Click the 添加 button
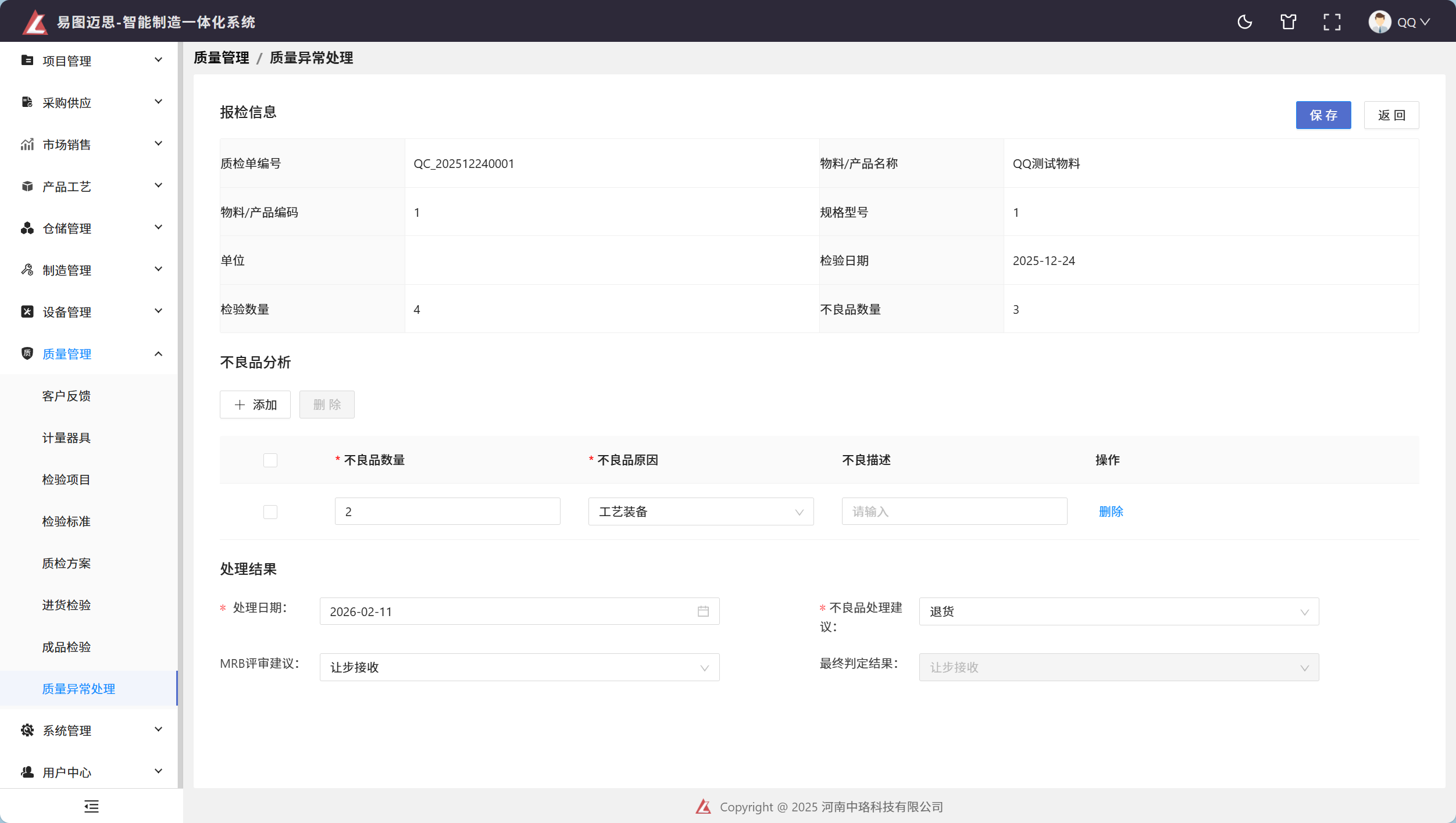The width and height of the screenshot is (1456, 823). point(255,405)
